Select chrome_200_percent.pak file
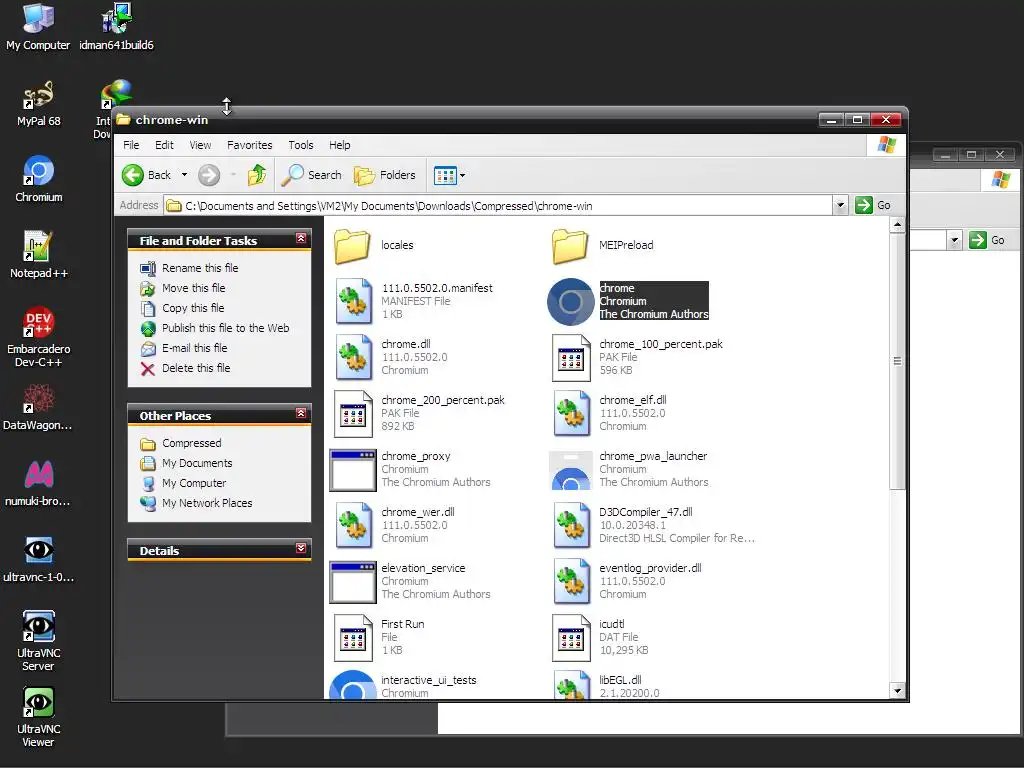Image resolution: width=1024 pixels, height=768 pixels. 419,413
